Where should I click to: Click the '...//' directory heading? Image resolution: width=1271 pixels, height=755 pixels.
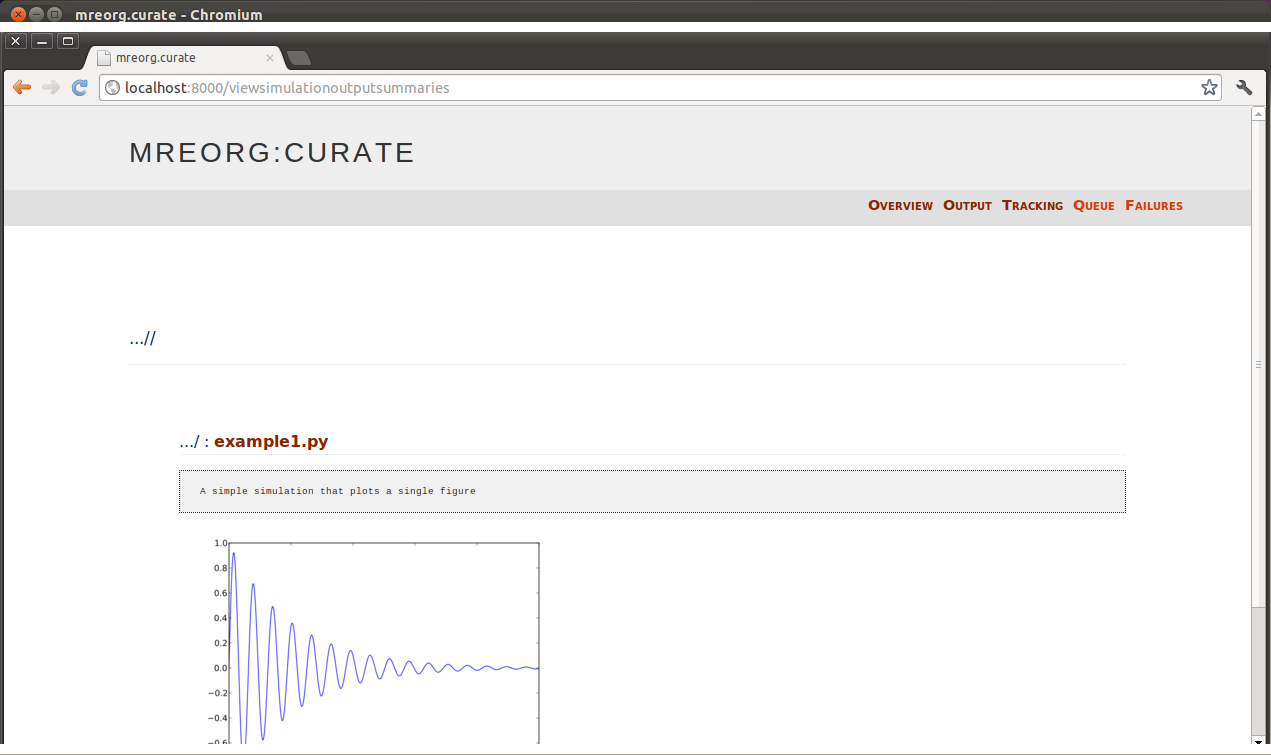point(142,338)
